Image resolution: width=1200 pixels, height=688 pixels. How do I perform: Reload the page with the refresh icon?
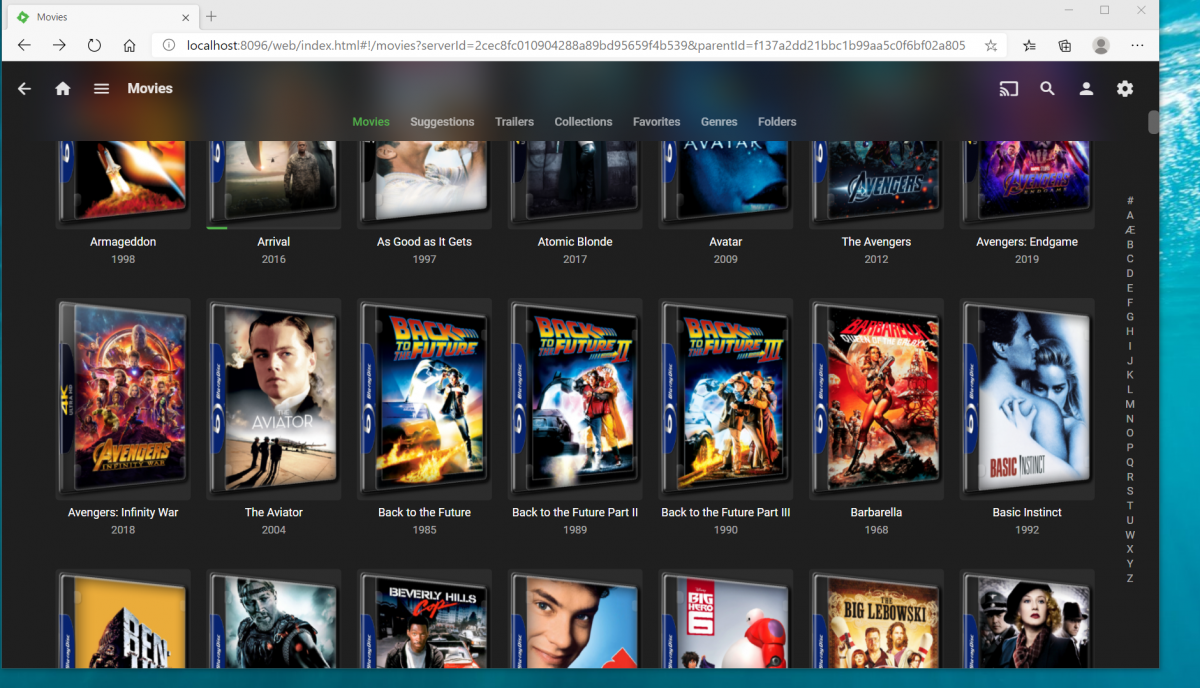94,45
